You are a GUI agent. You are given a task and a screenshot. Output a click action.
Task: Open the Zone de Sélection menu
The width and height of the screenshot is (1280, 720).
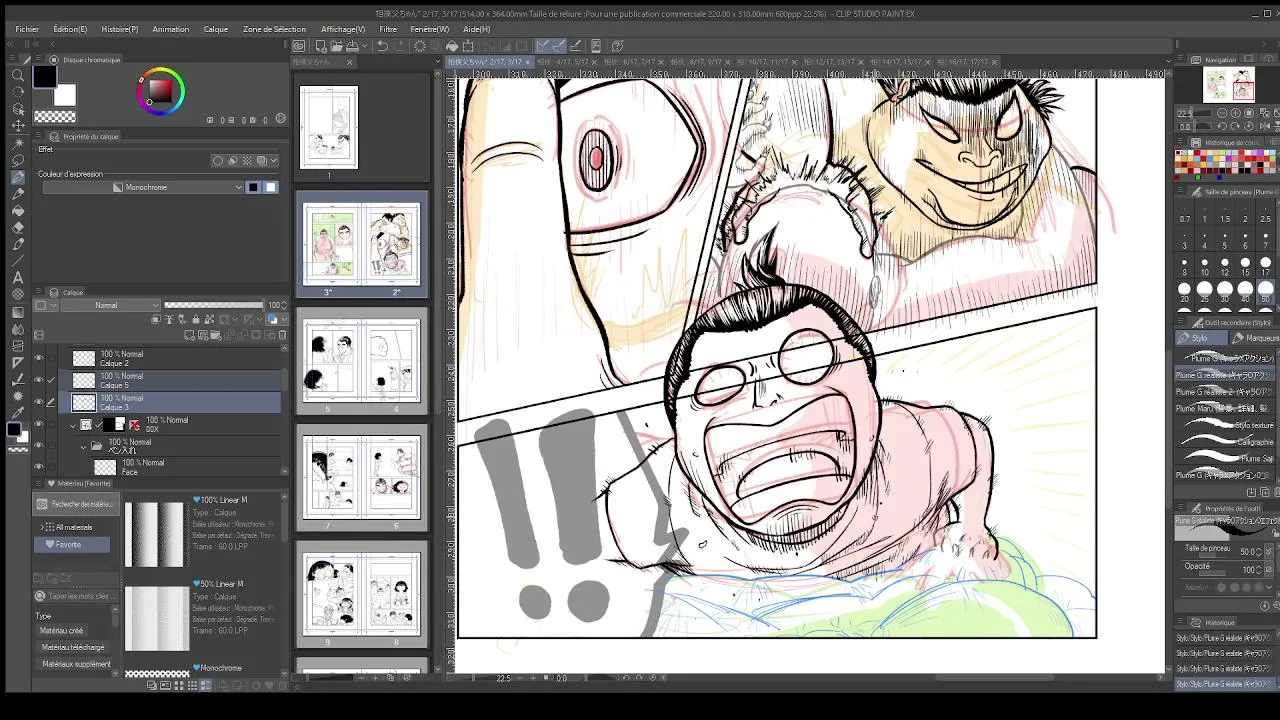click(274, 29)
